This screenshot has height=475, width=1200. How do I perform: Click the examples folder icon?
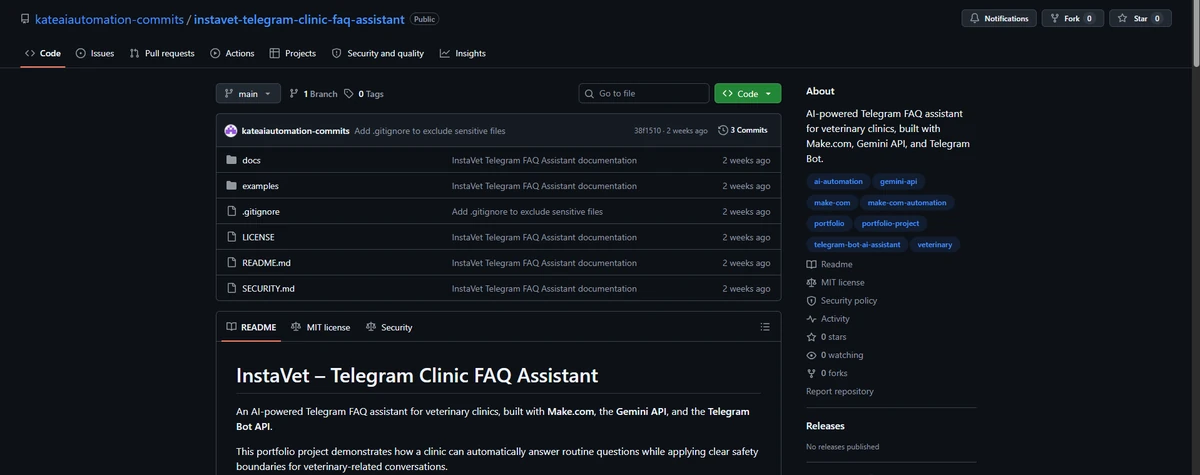232,186
